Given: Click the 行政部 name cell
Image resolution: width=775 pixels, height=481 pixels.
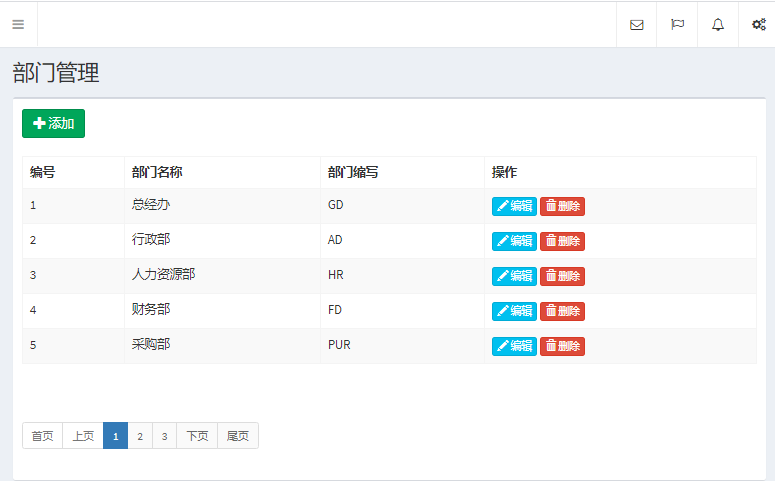Looking at the screenshot, I should coord(222,241).
